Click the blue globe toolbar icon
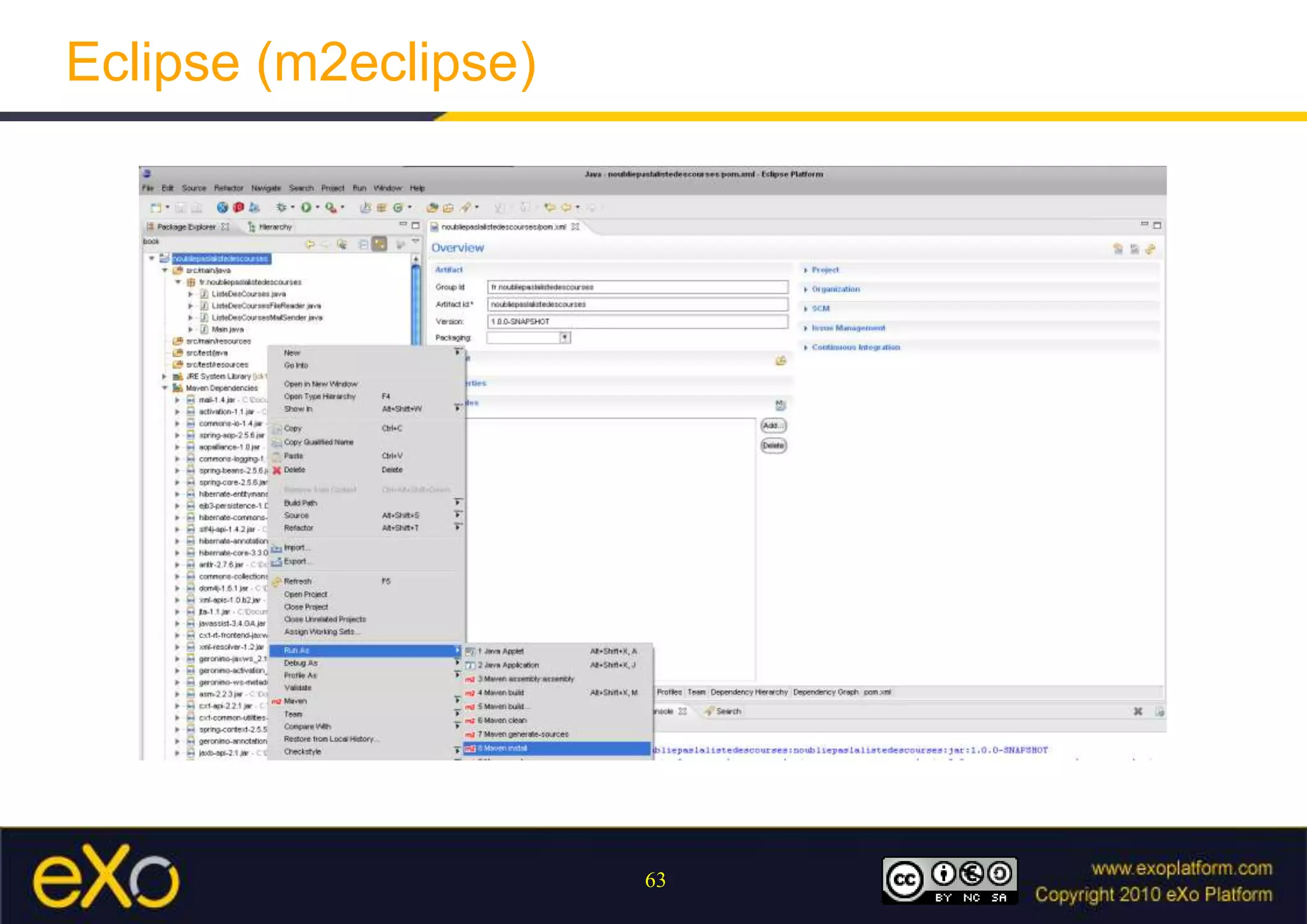1307x924 pixels. click(x=222, y=207)
